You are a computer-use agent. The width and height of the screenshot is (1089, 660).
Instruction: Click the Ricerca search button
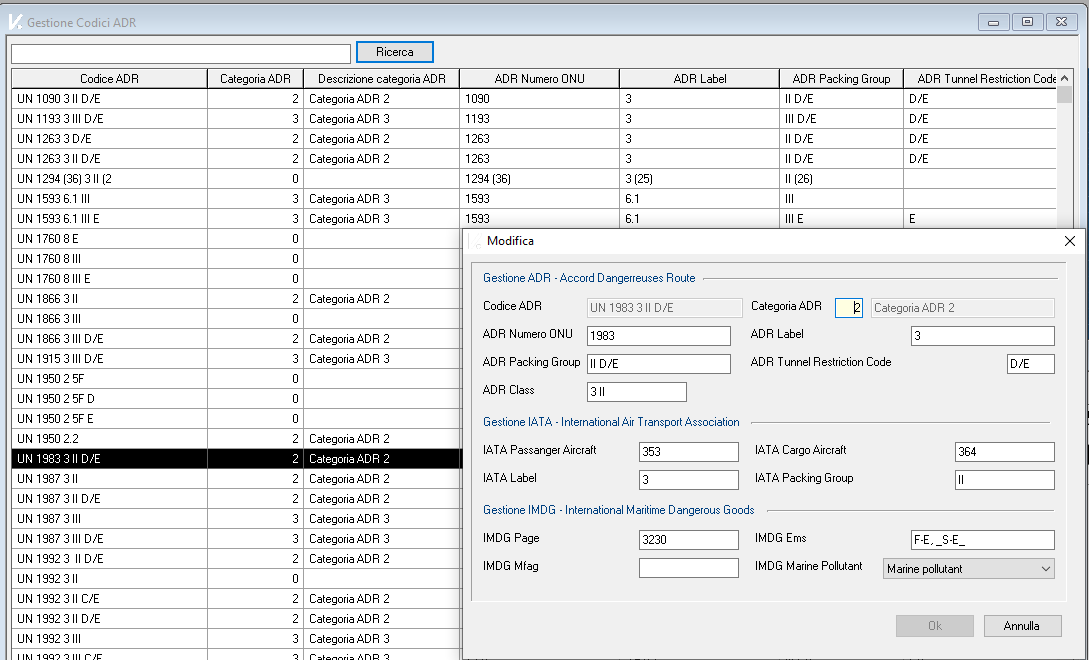pyautogui.click(x=394, y=52)
